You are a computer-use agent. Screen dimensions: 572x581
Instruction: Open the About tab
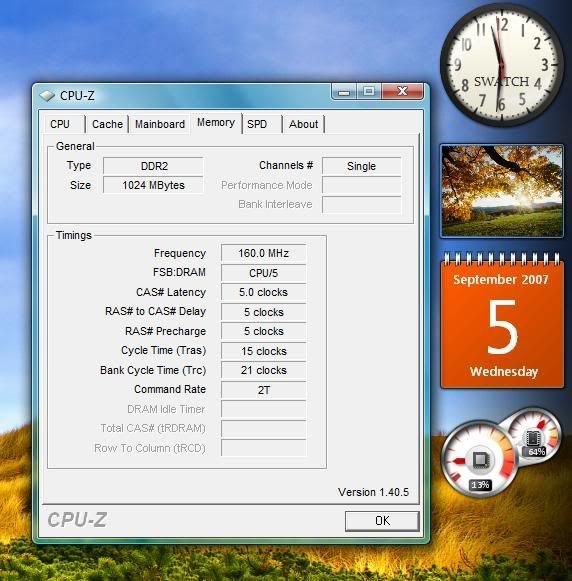(303, 124)
